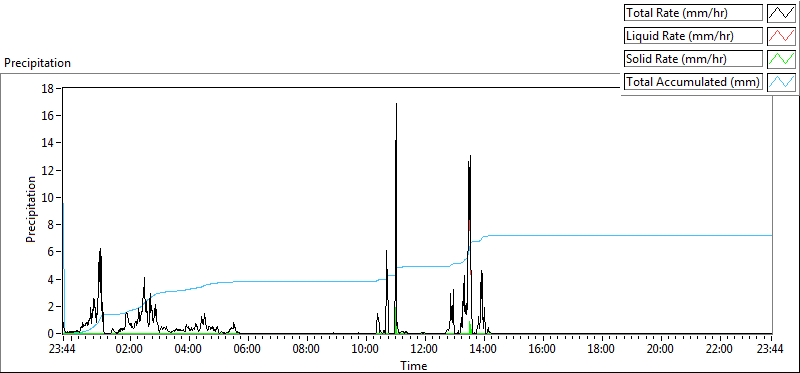Viewport: 800px width, 373px height.
Task: Click the rate peak near 13:30
Action: [470, 156]
